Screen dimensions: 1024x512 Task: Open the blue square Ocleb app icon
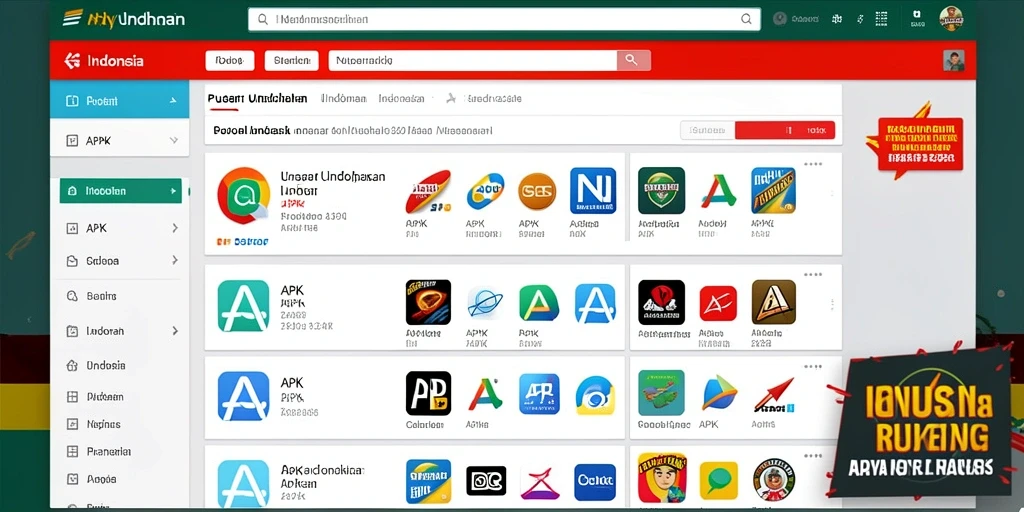coord(595,482)
